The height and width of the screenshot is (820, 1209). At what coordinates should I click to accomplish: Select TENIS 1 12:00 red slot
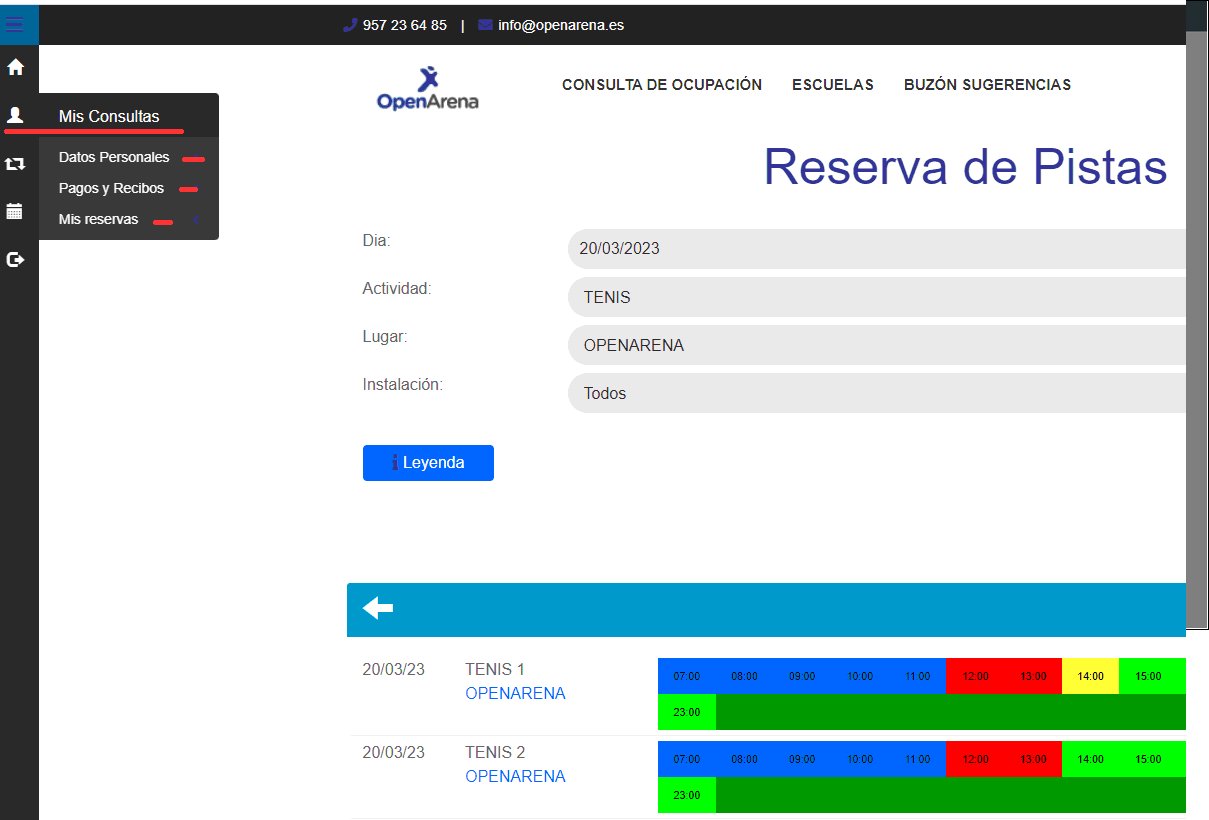point(975,676)
